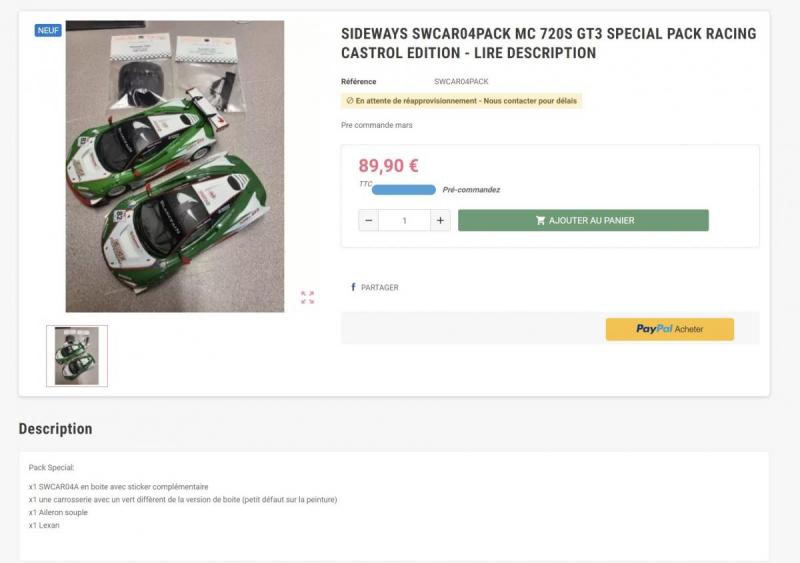Decrease quantity with the minus button

tap(369, 220)
